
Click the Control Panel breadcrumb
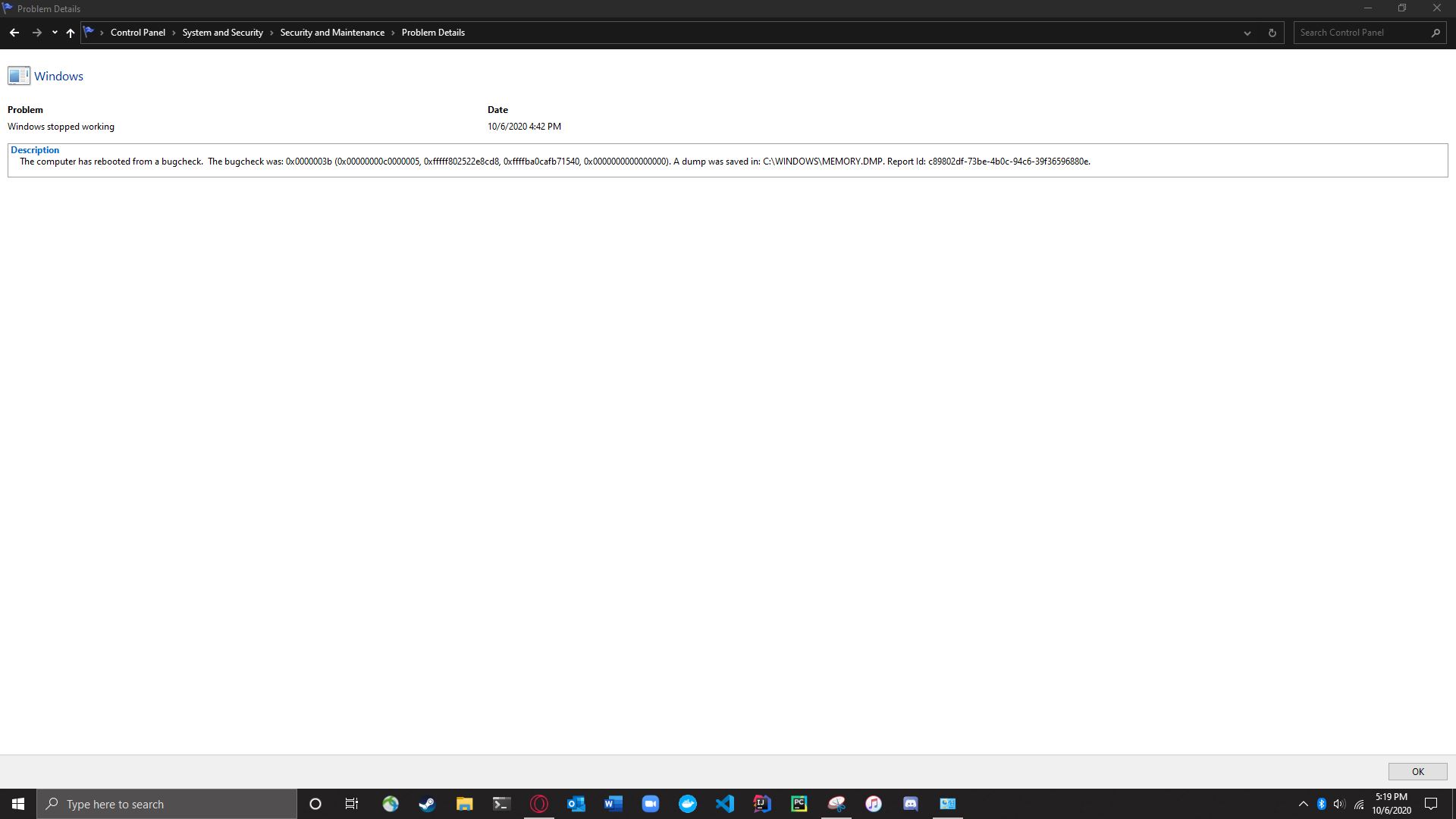[x=137, y=33]
